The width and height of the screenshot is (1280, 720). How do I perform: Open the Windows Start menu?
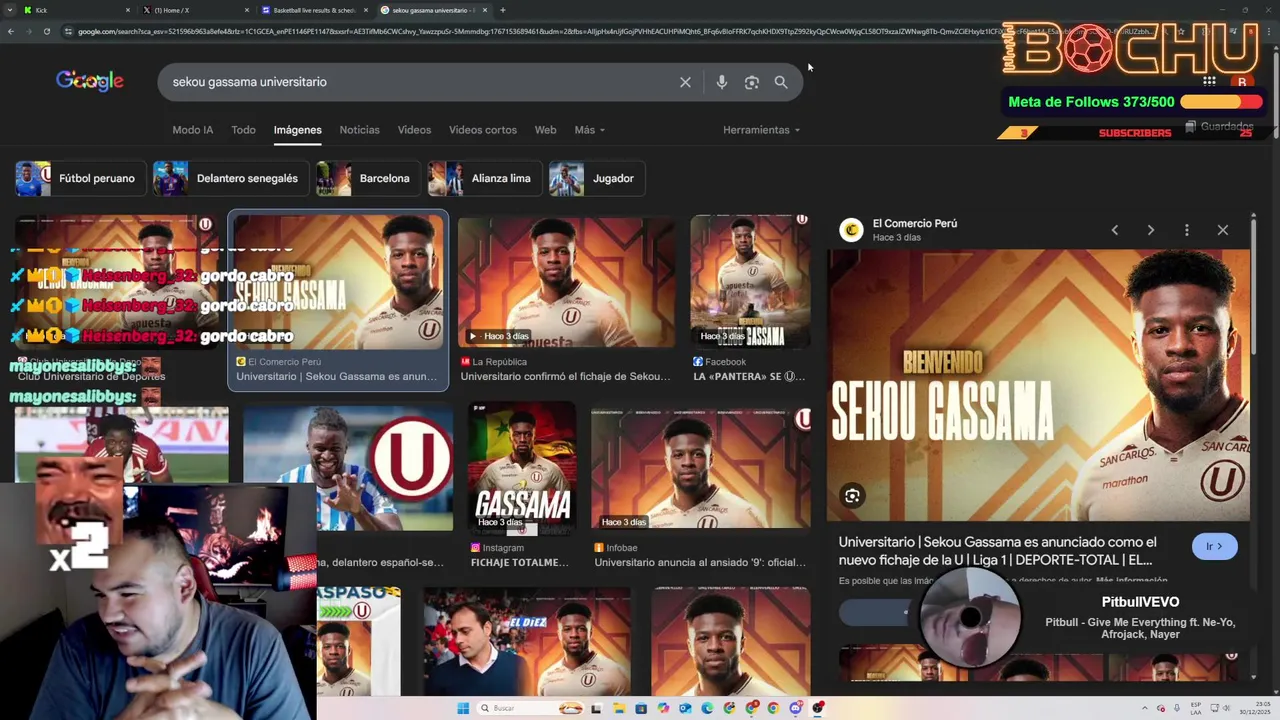[463, 708]
